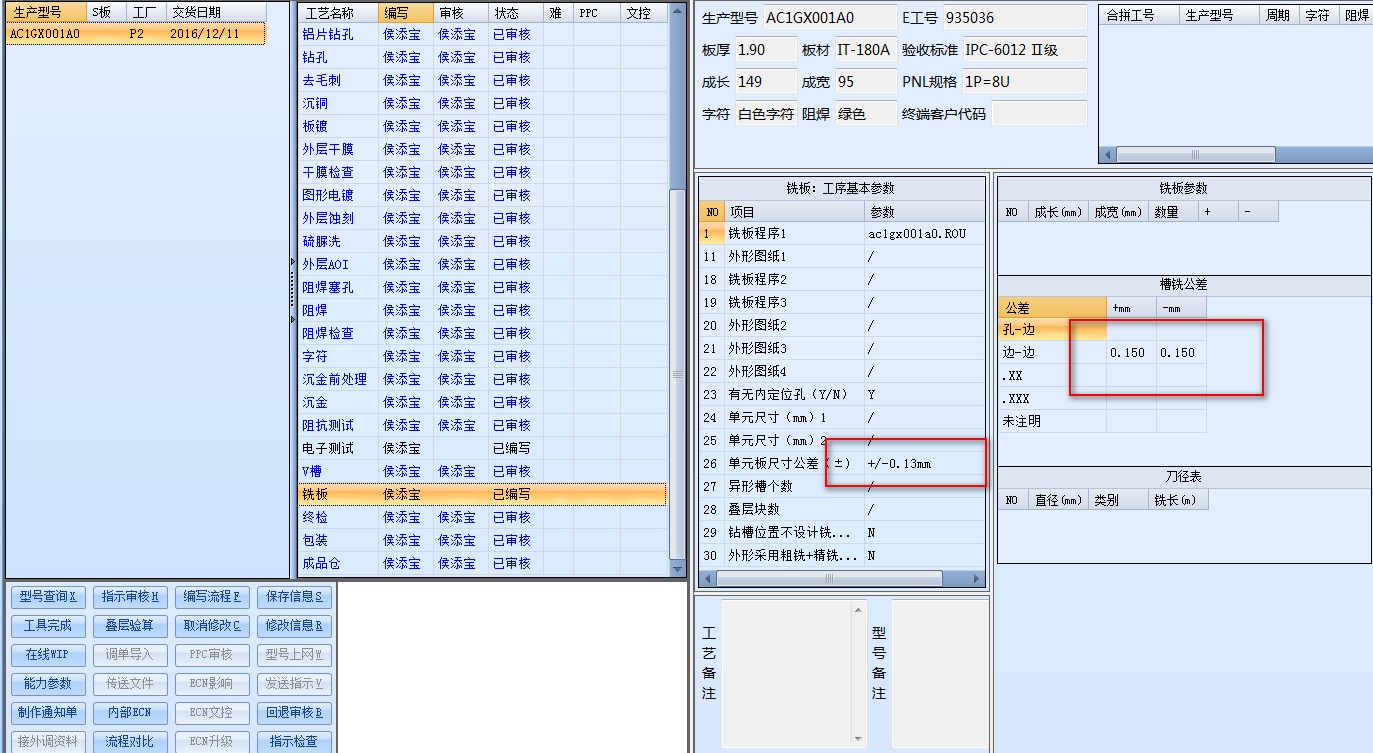
Task: Click the 型号备注 text area
Action: (x=939, y=676)
